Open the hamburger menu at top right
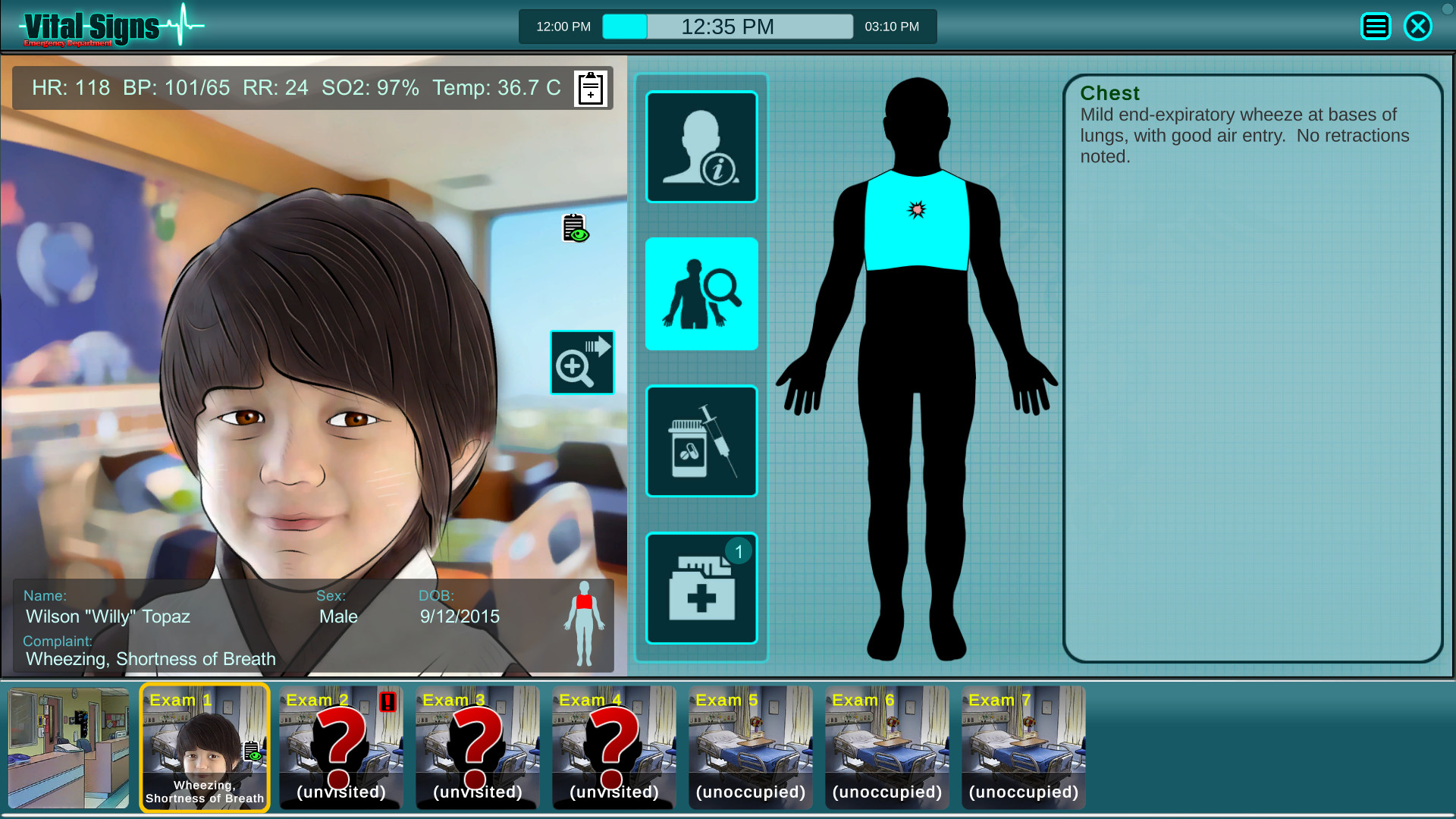Screen dimensions: 1456x819 pyautogui.click(x=1376, y=26)
